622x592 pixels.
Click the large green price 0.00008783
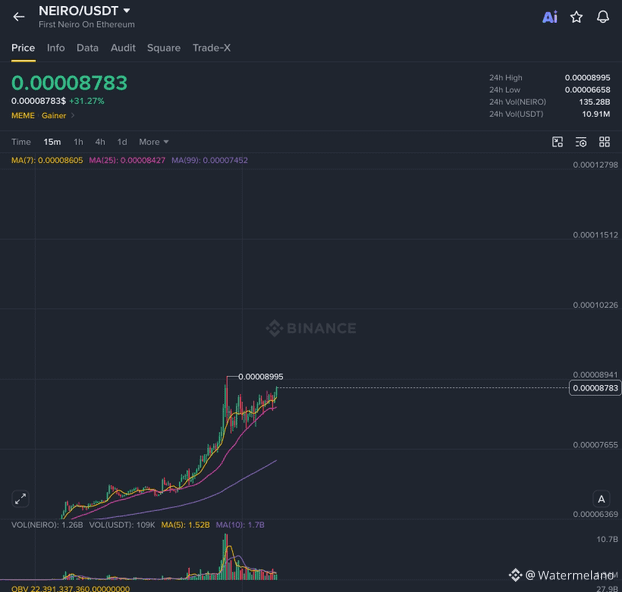point(69,83)
